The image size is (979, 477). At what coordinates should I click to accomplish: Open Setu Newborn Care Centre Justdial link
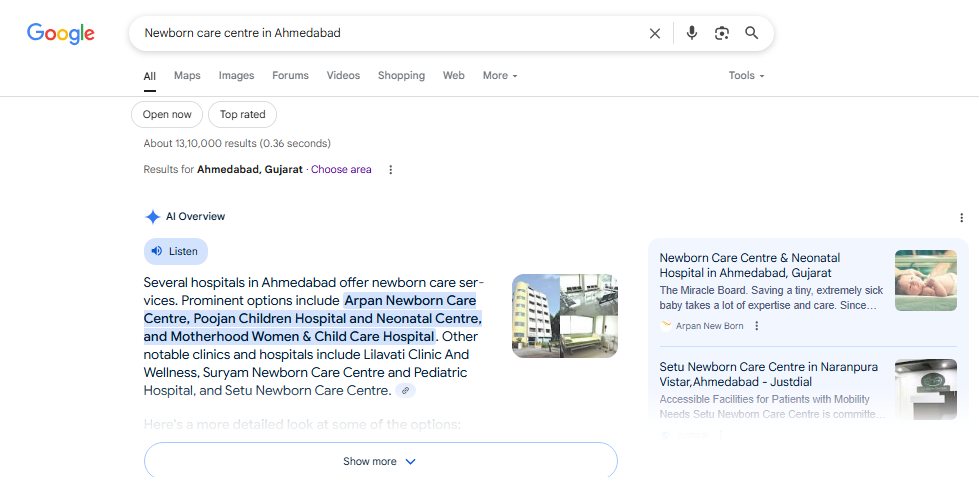pyautogui.click(x=769, y=374)
